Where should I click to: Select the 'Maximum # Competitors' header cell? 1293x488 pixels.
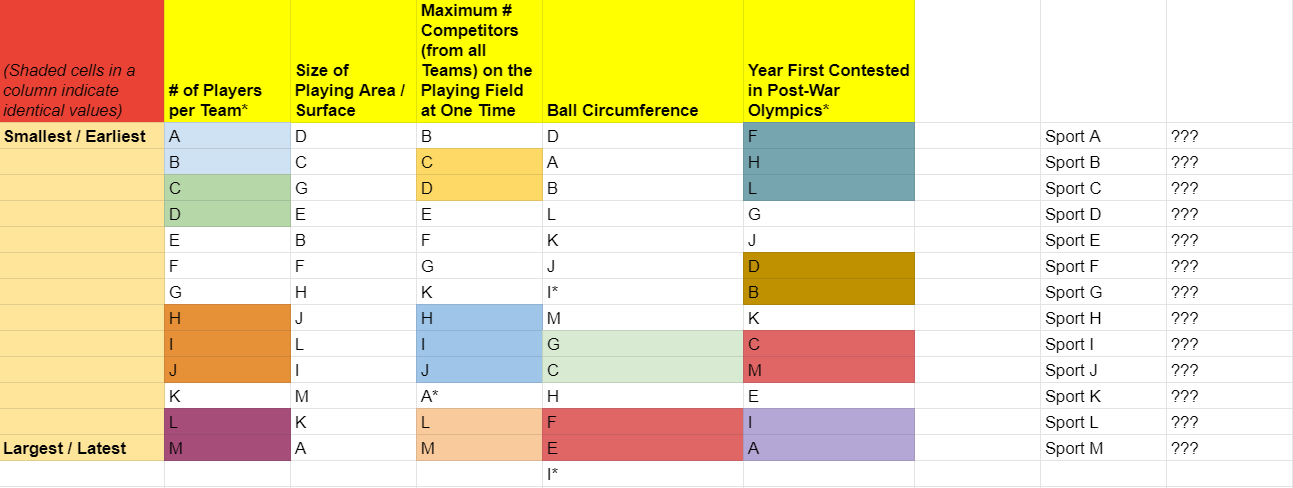pos(479,61)
